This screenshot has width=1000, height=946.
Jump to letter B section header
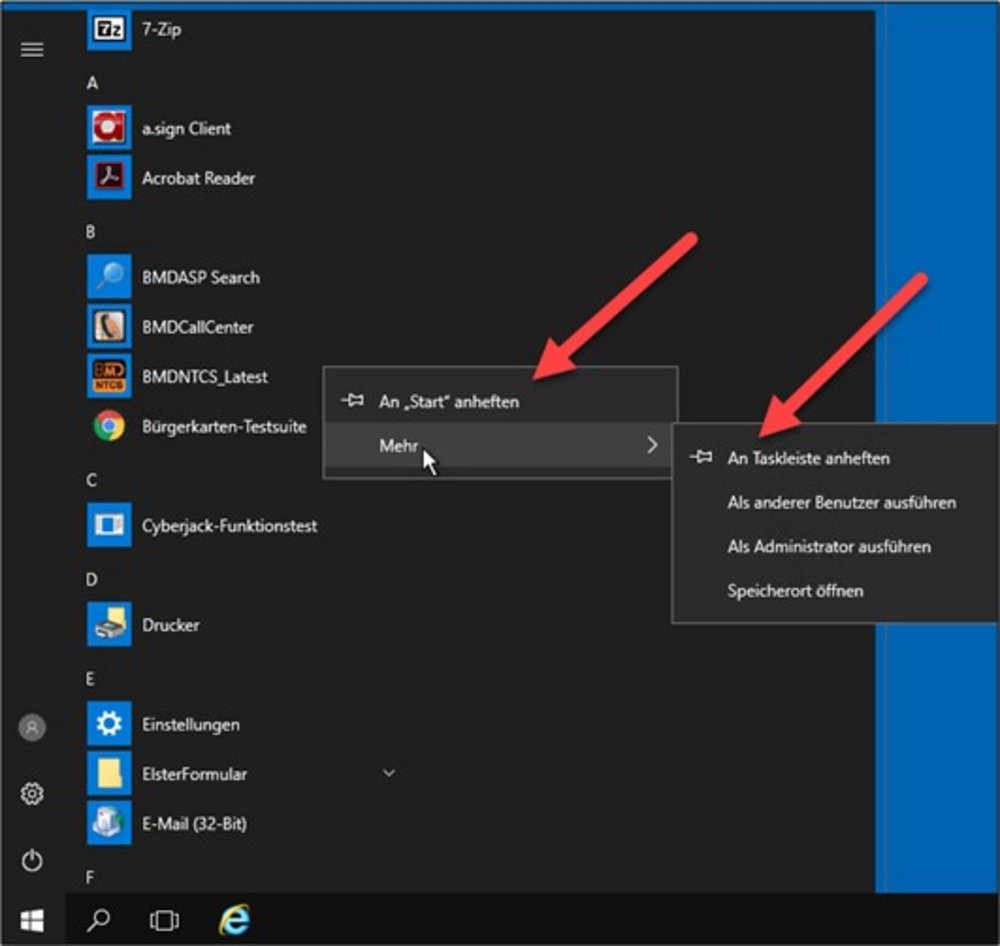(x=91, y=232)
